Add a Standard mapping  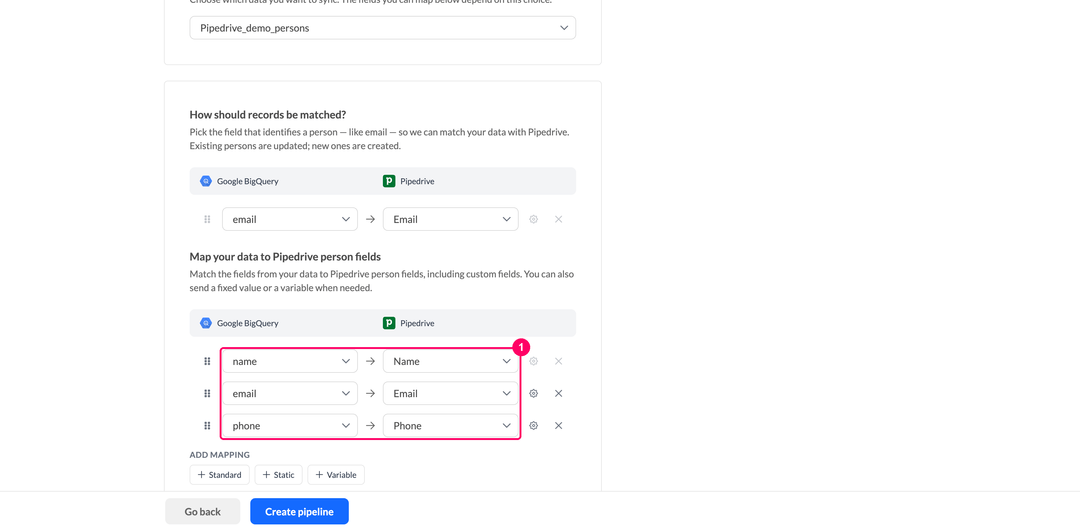point(219,475)
